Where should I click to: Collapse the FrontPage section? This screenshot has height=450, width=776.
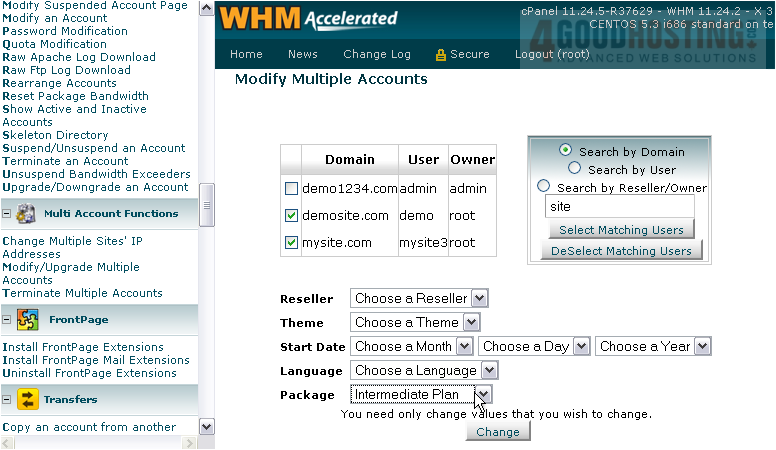pos(7,320)
